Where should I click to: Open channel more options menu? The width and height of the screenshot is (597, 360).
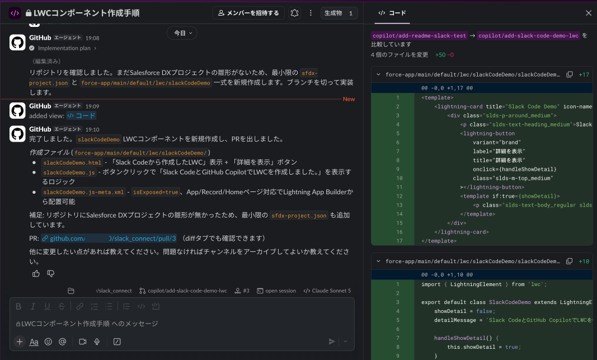point(311,13)
